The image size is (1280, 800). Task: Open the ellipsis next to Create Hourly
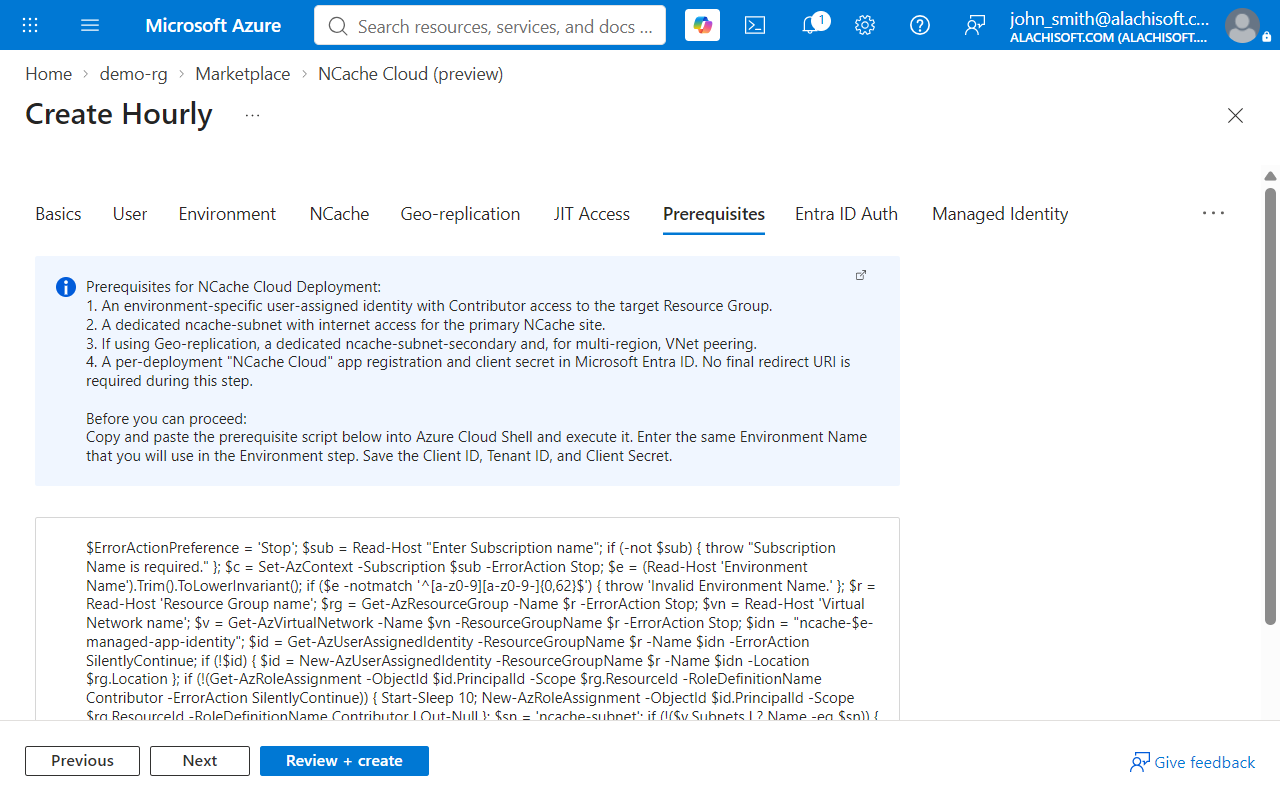252,115
